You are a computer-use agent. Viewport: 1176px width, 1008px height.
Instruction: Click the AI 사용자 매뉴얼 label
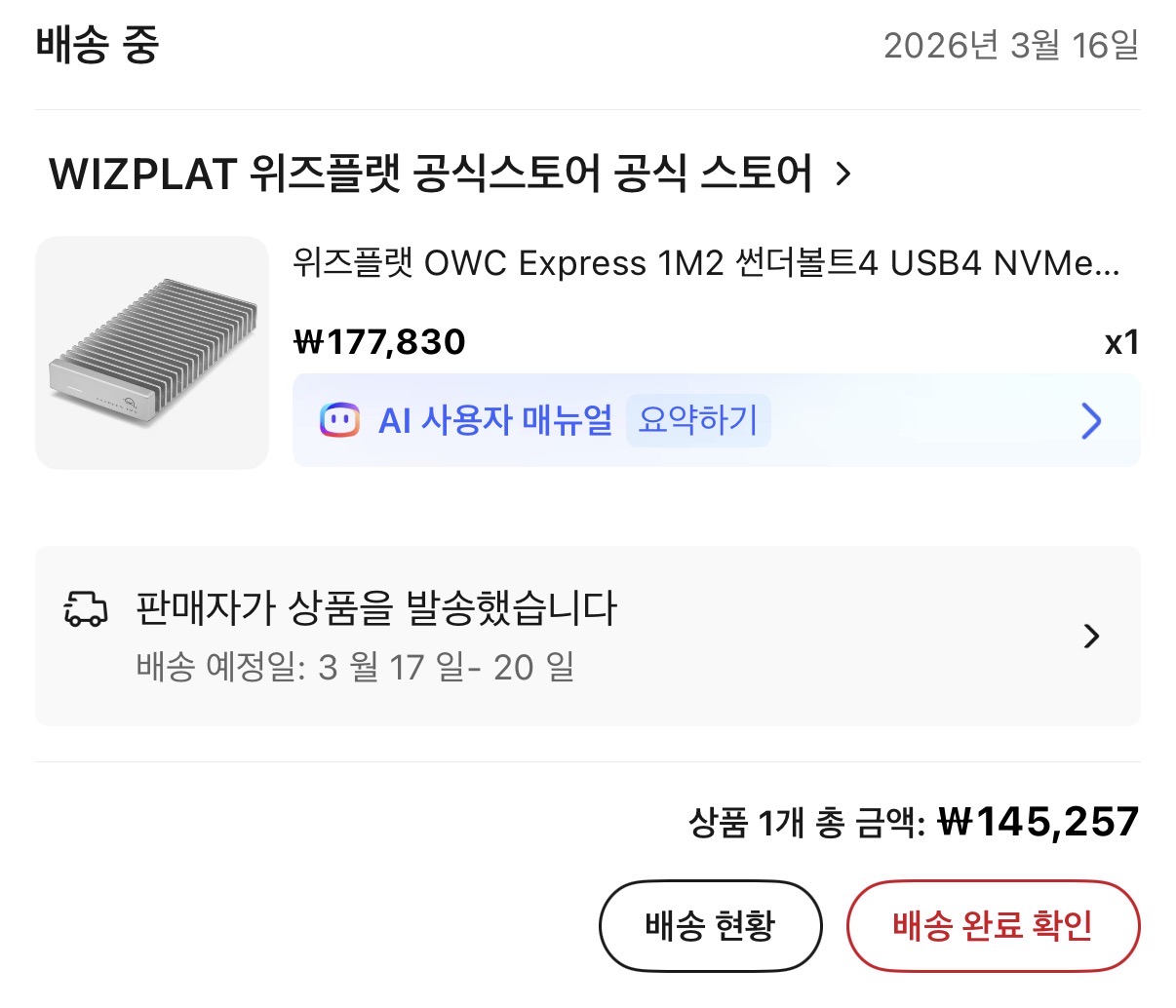click(x=495, y=420)
